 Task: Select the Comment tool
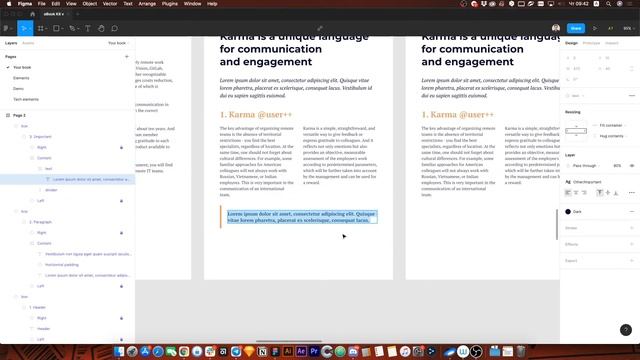point(115,28)
